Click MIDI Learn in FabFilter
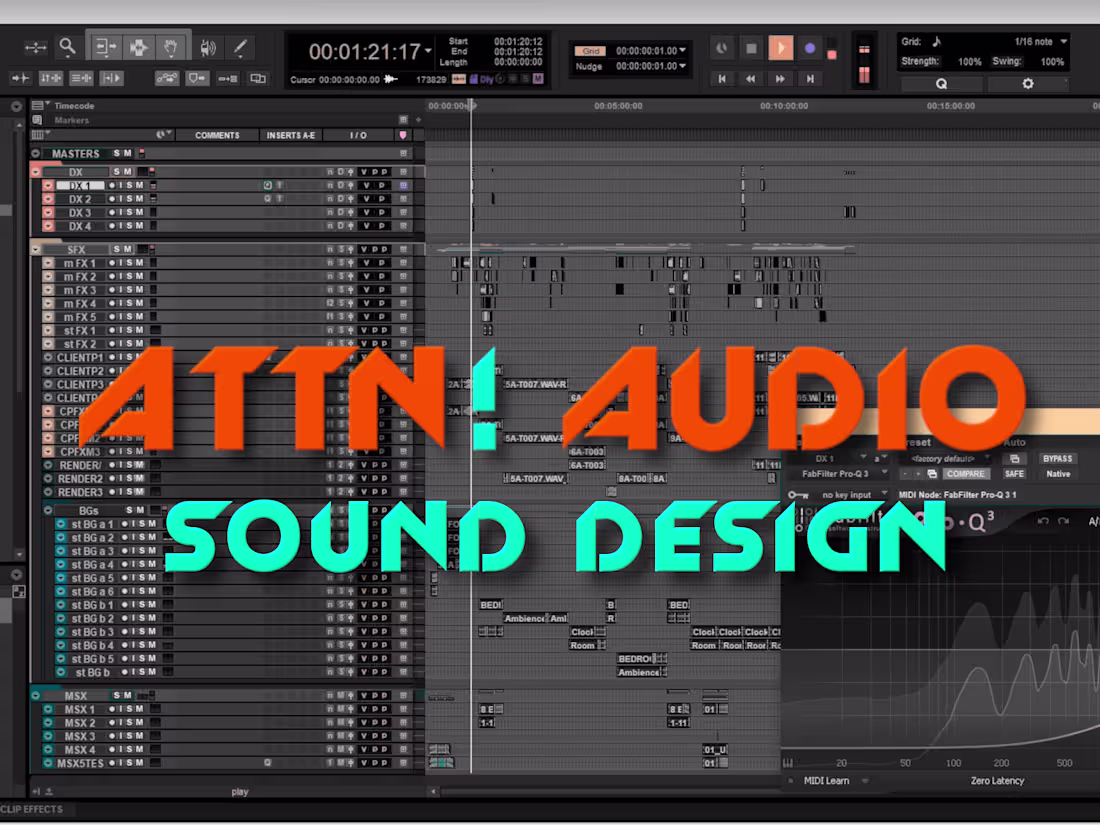1100x825 pixels. (x=826, y=781)
